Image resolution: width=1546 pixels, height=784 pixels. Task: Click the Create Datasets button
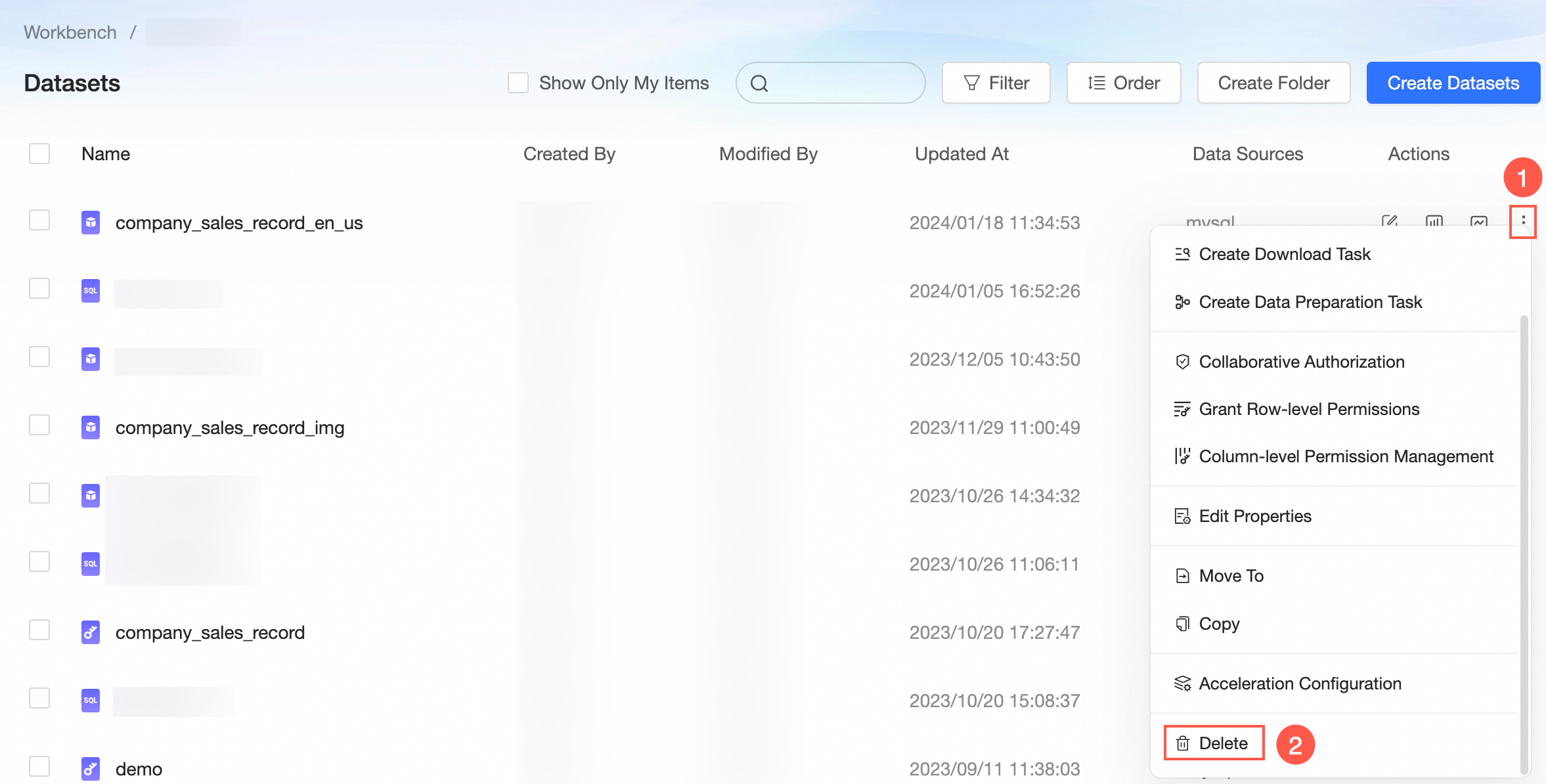click(1453, 83)
